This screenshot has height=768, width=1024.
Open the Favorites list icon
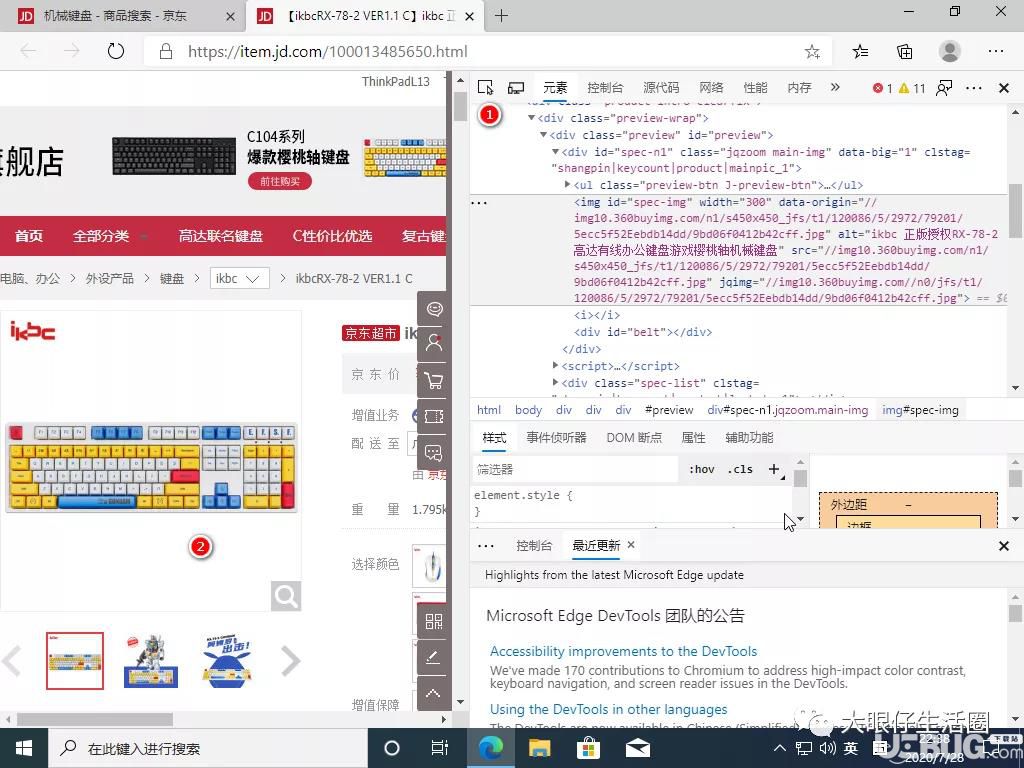tap(860, 52)
